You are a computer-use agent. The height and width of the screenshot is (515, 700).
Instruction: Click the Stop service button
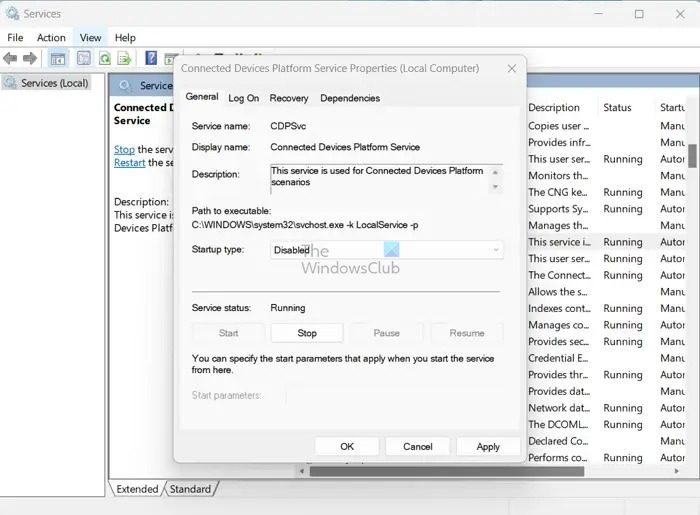point(307,333)
